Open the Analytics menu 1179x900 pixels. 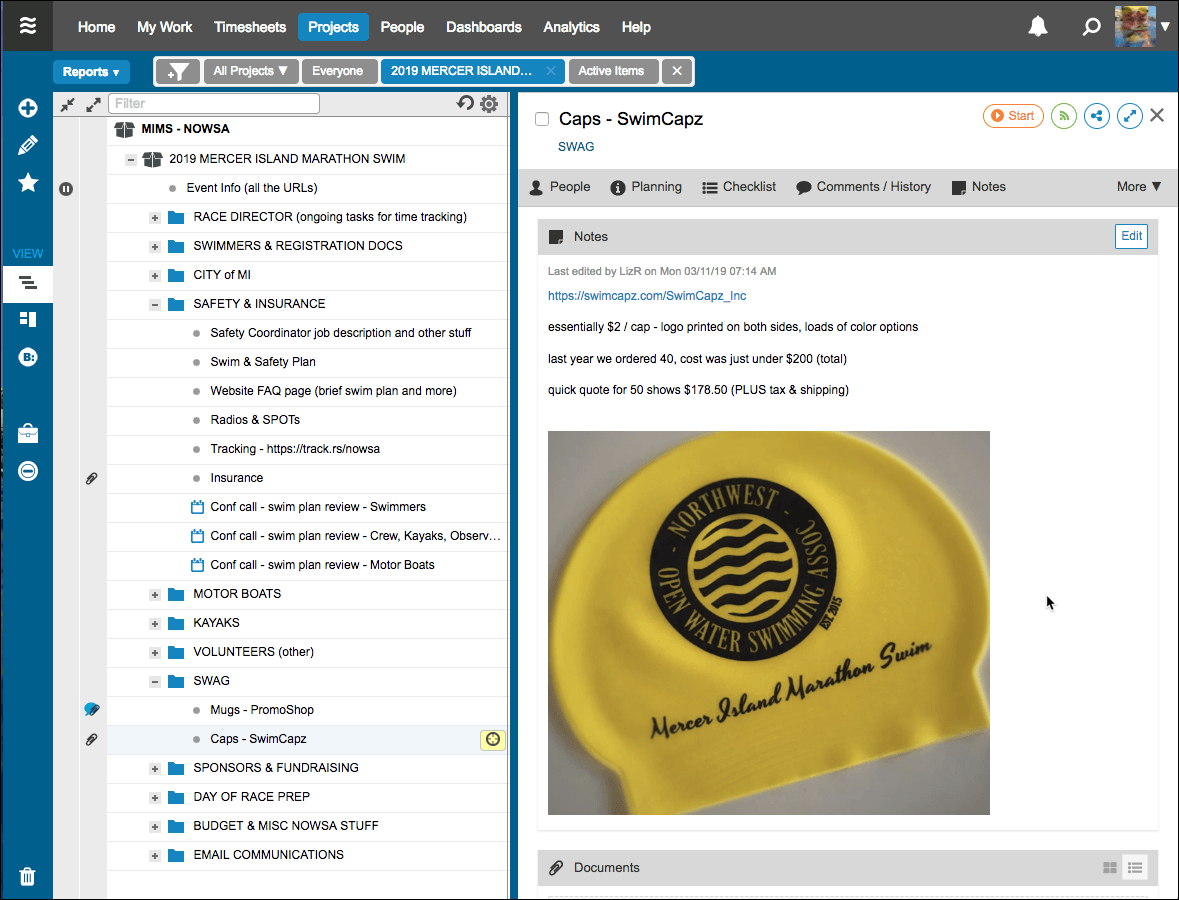point(571,27)
